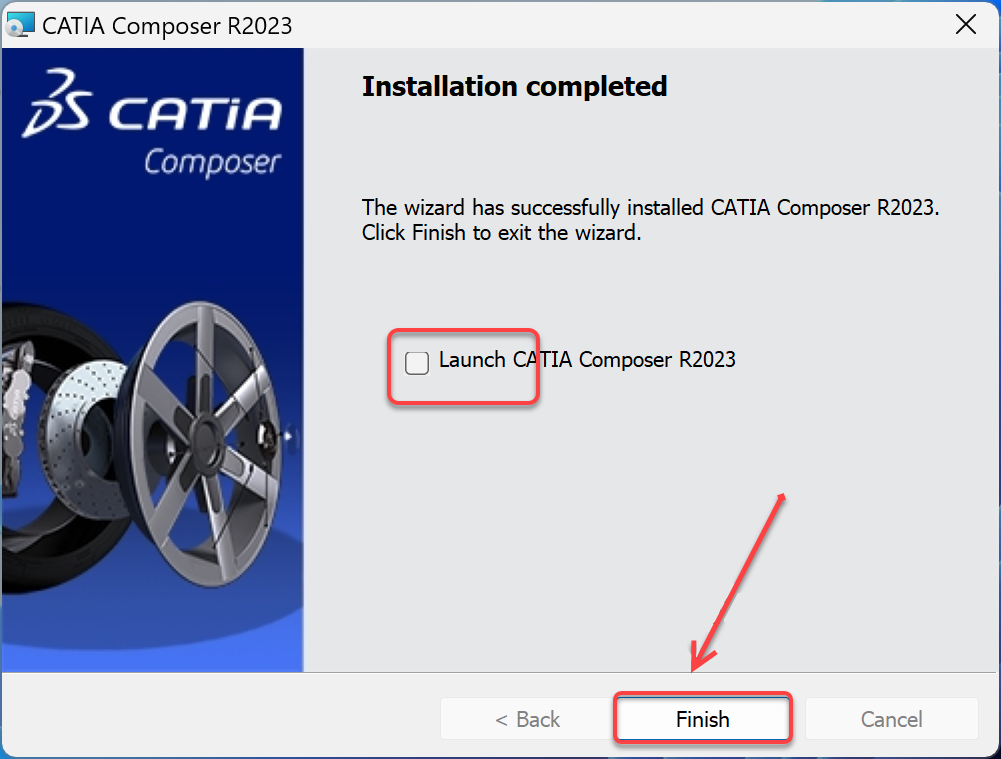This screenshot has height=759, width=1001.
Task: Close the installer window
Action: 965,24
